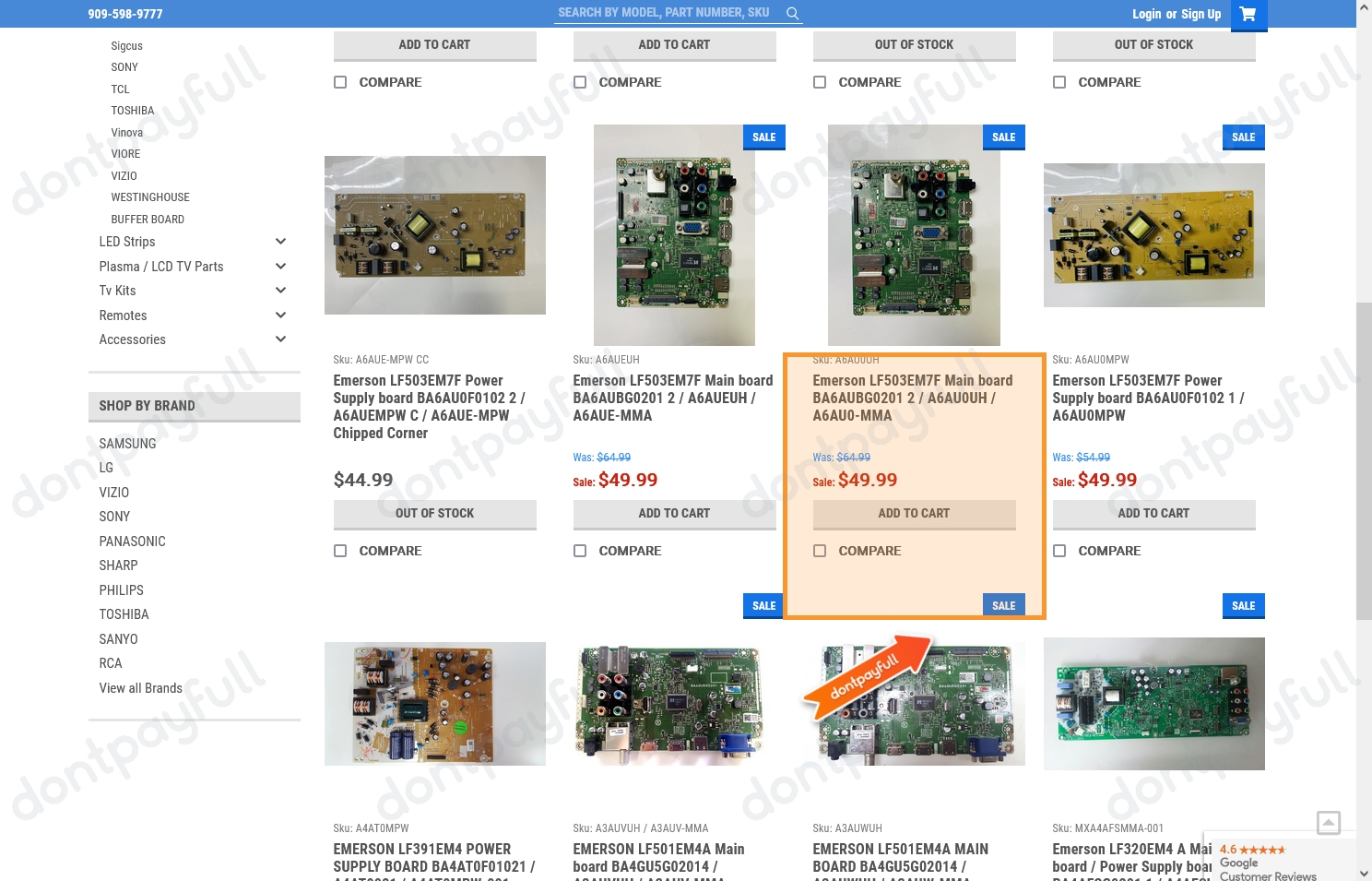This screenshot has height=881, width=1372.
Task: Select WESTINGHOUSE in sidebar list
Action: pyautogui.click(x=150, y=197)
